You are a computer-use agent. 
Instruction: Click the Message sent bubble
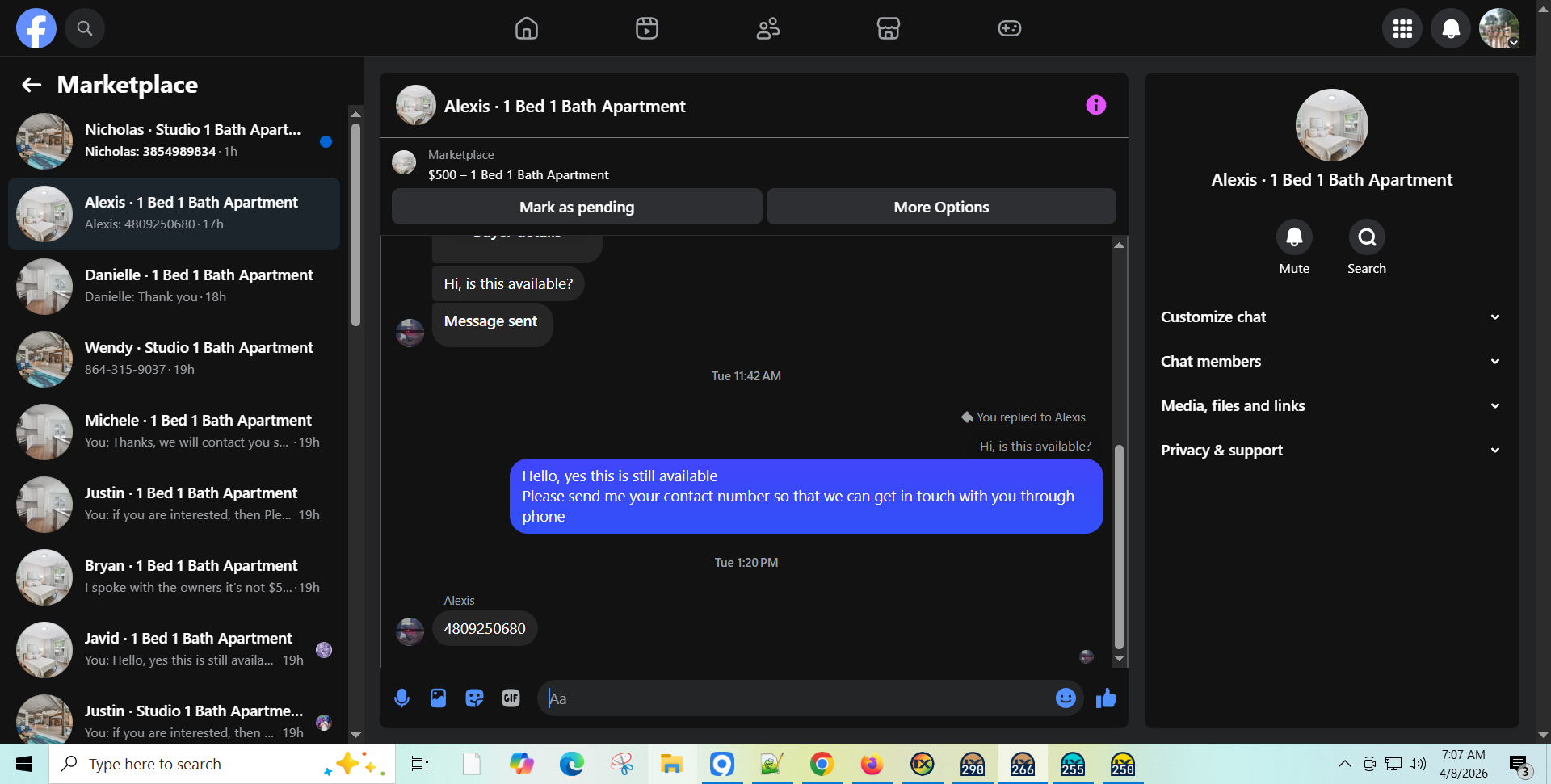492,324
